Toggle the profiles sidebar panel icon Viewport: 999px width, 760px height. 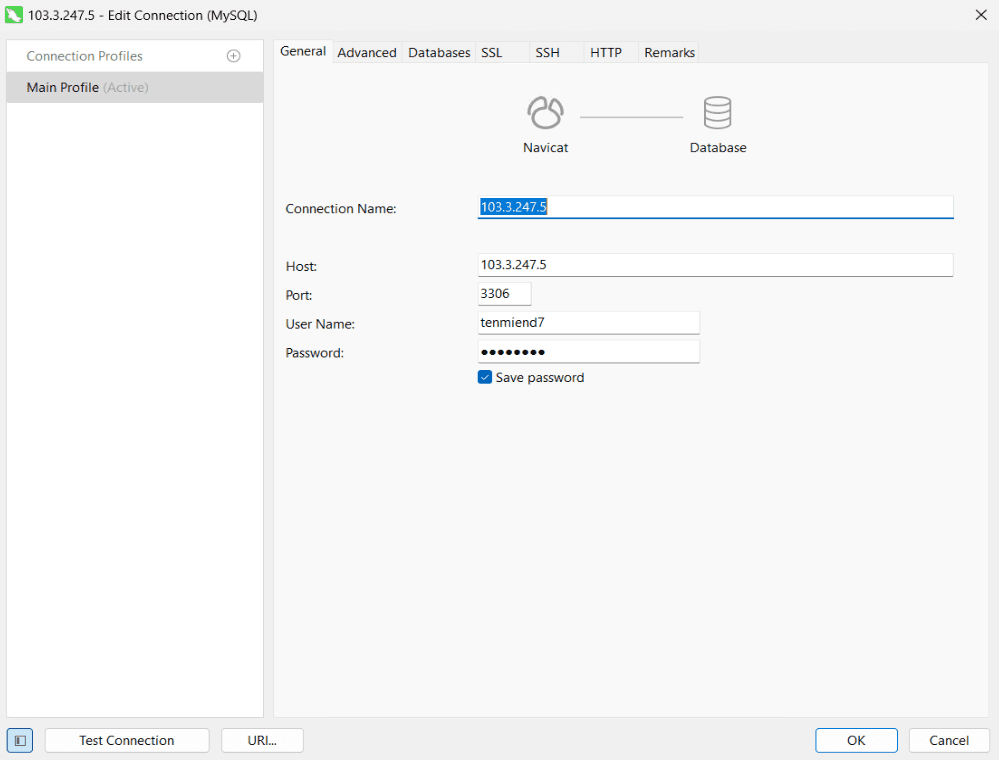20,740
